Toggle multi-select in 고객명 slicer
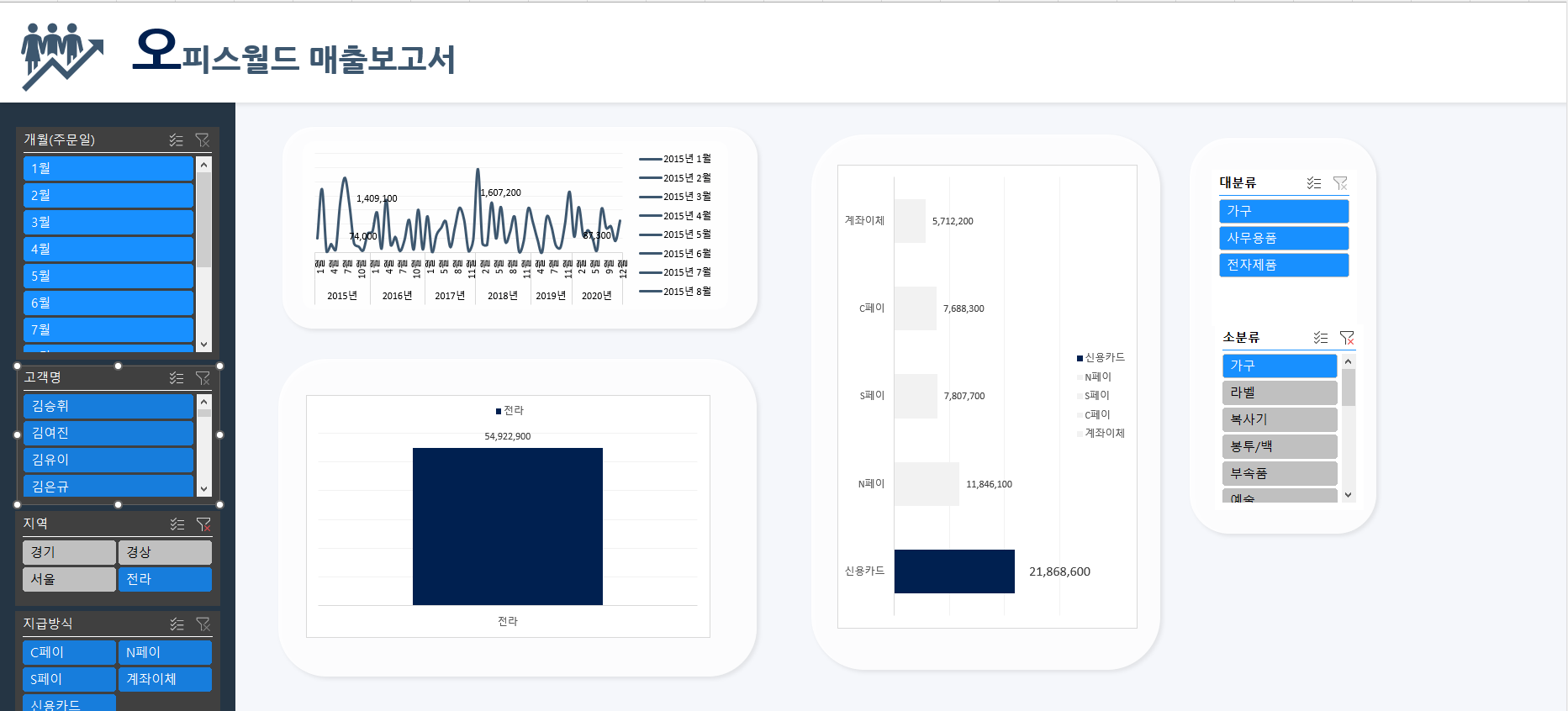 tap(176, 378)
